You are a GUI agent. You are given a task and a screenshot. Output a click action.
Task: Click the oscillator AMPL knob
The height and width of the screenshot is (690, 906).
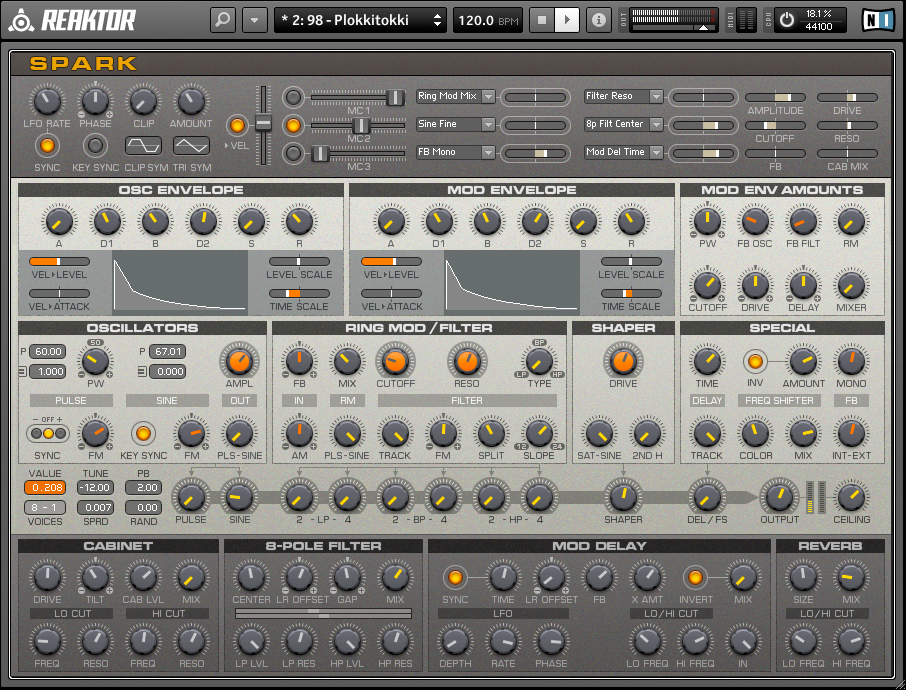[239, 362]
